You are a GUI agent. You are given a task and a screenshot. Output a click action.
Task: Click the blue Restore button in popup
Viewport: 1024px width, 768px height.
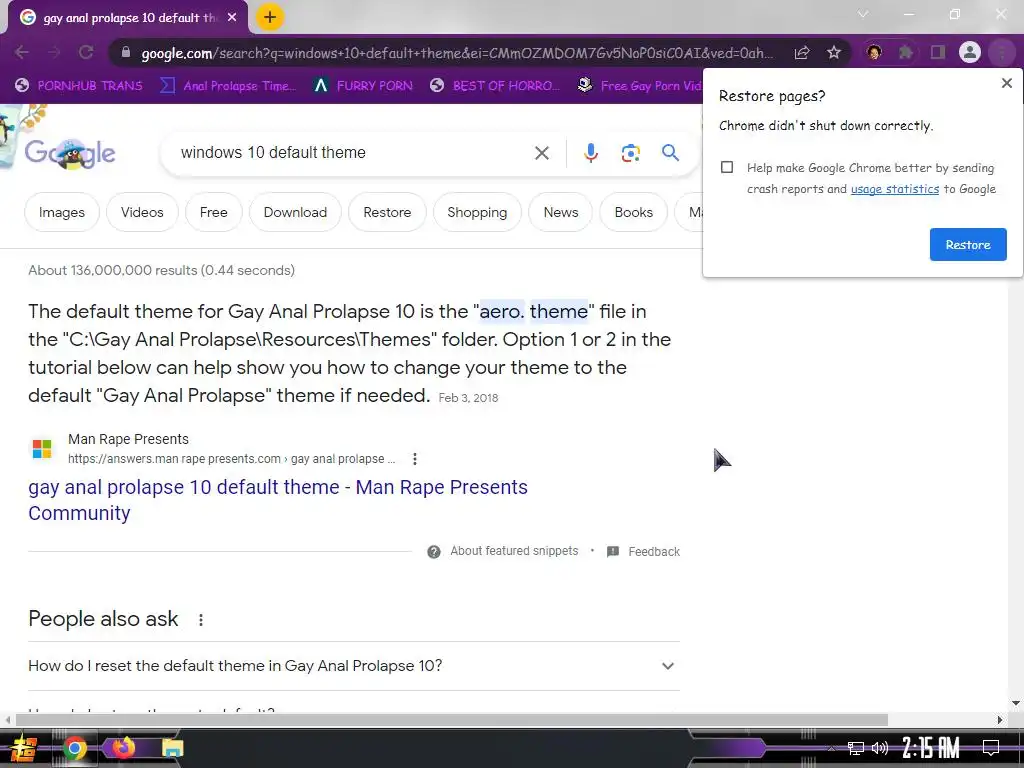[968, 245]
